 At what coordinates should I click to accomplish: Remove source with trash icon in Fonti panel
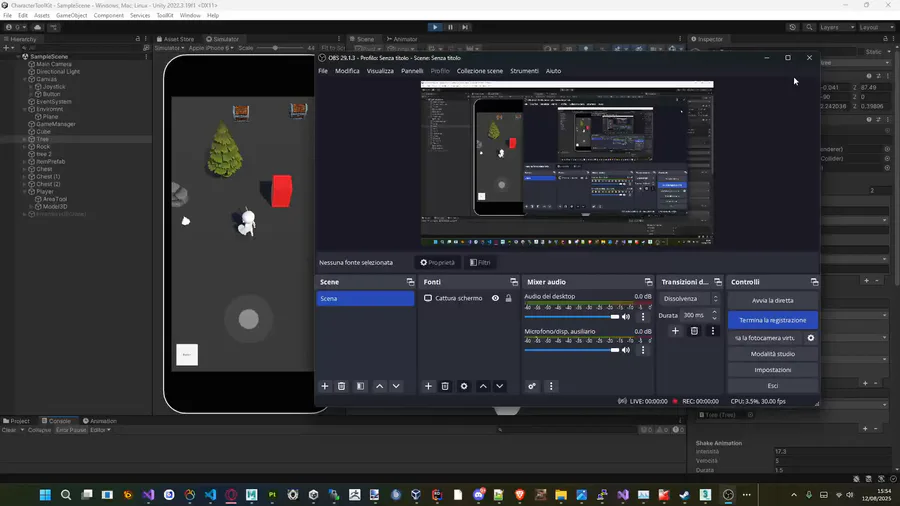click(445, 386)
